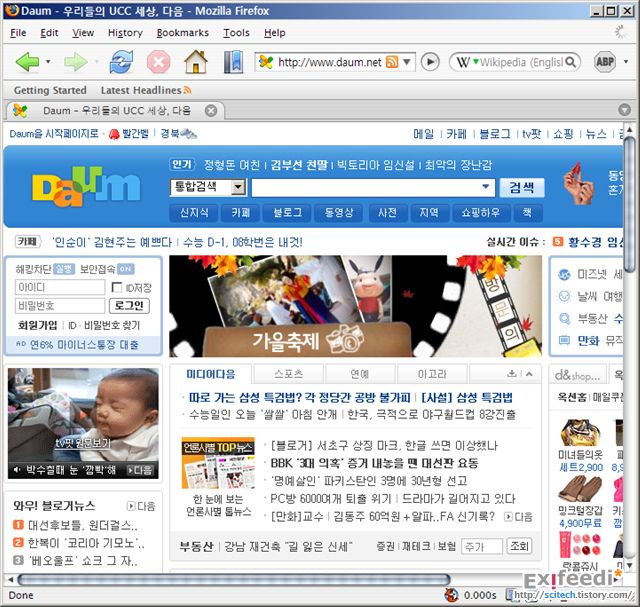Click the tab list dropdown at tab bar end
The width and height of the screenshot is (640, 607).
click(624, 110)
